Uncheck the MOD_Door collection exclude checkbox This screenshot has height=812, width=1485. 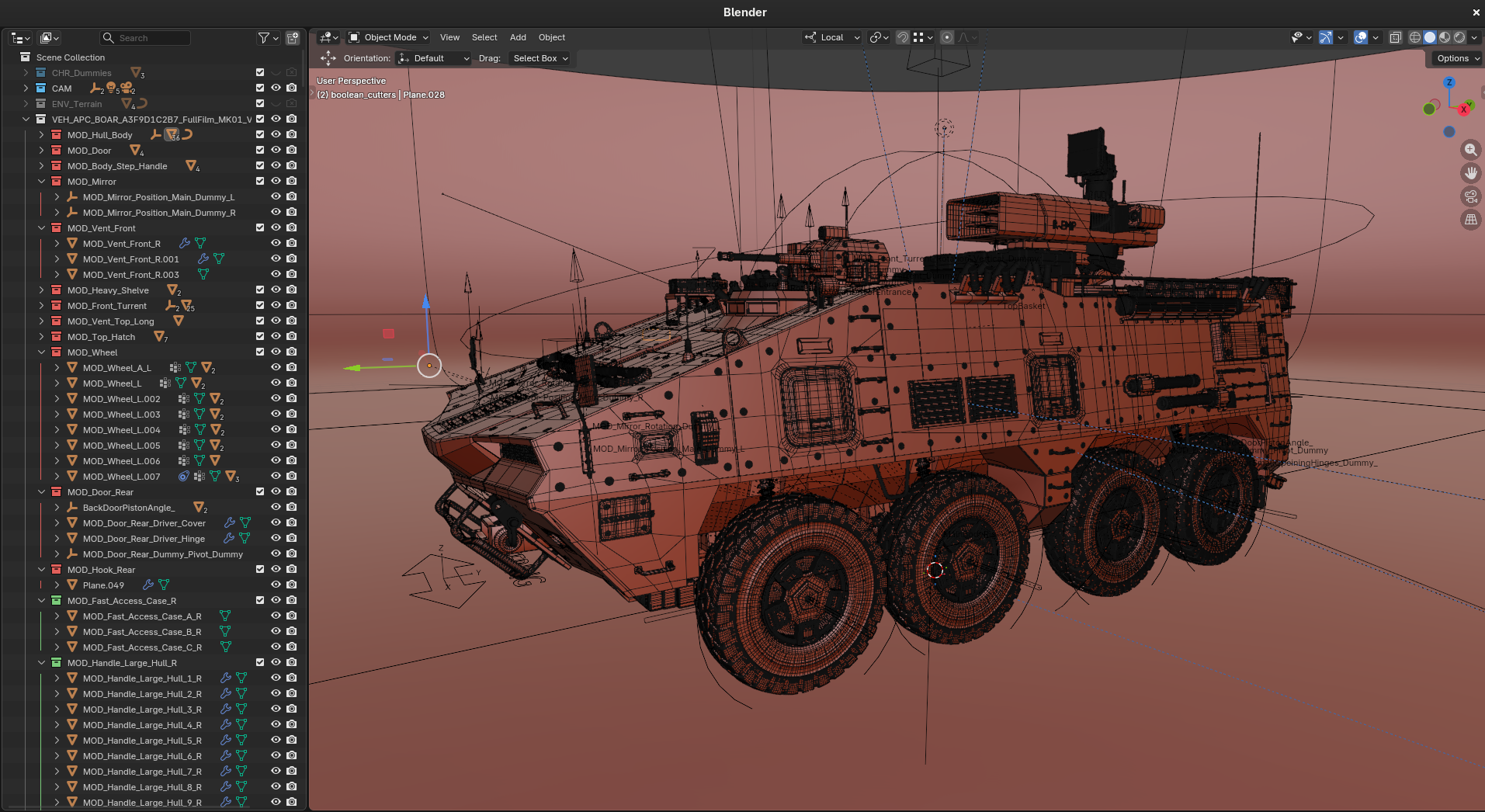tap(260, 151)
